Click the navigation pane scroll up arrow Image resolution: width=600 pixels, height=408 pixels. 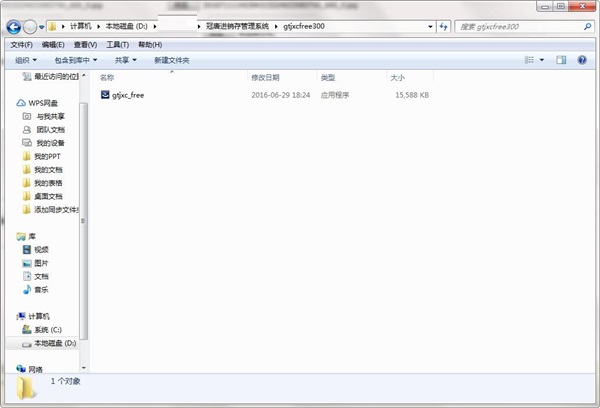84,75
